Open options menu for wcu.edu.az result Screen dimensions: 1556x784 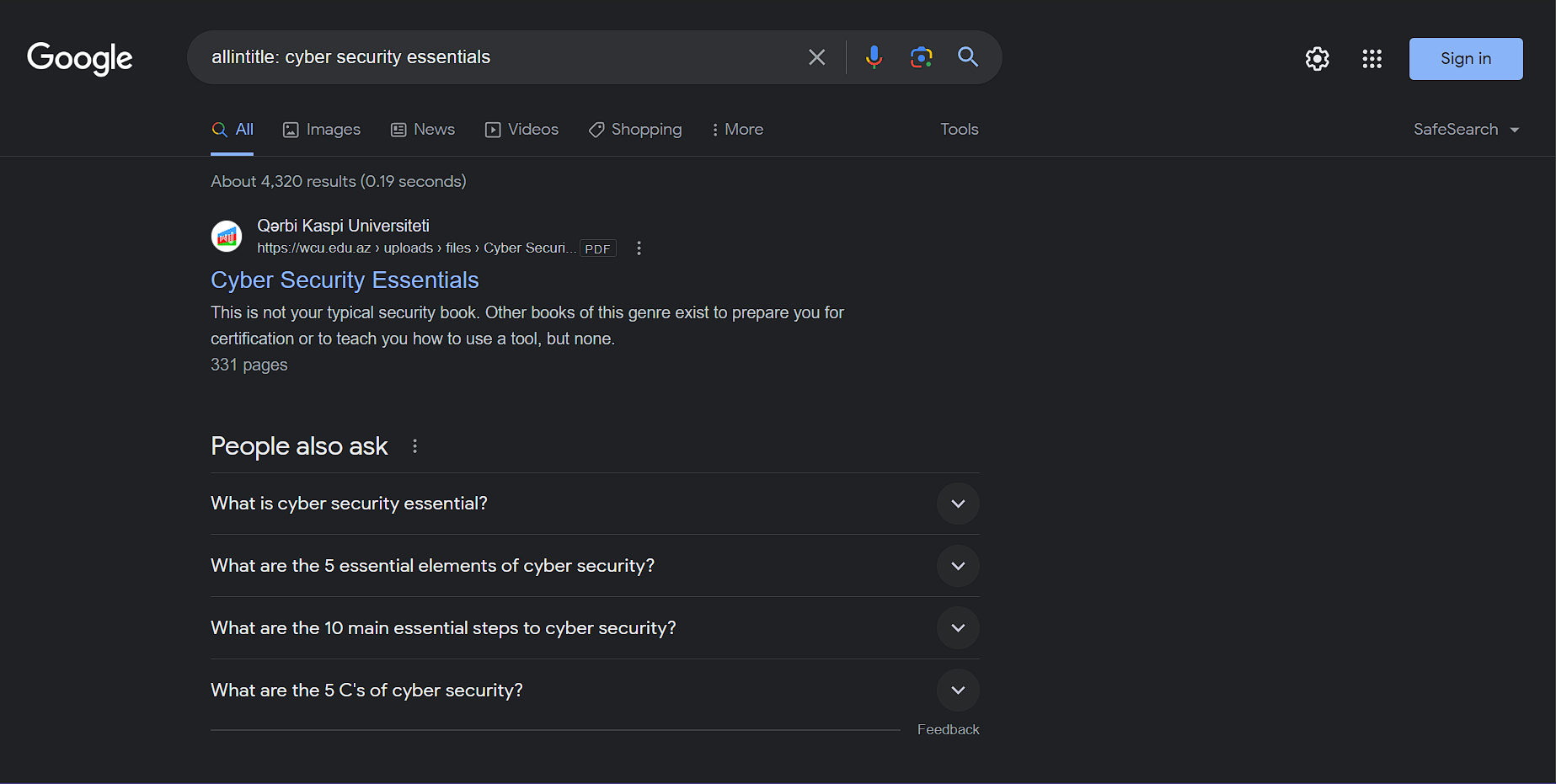(x=639, y=248)
